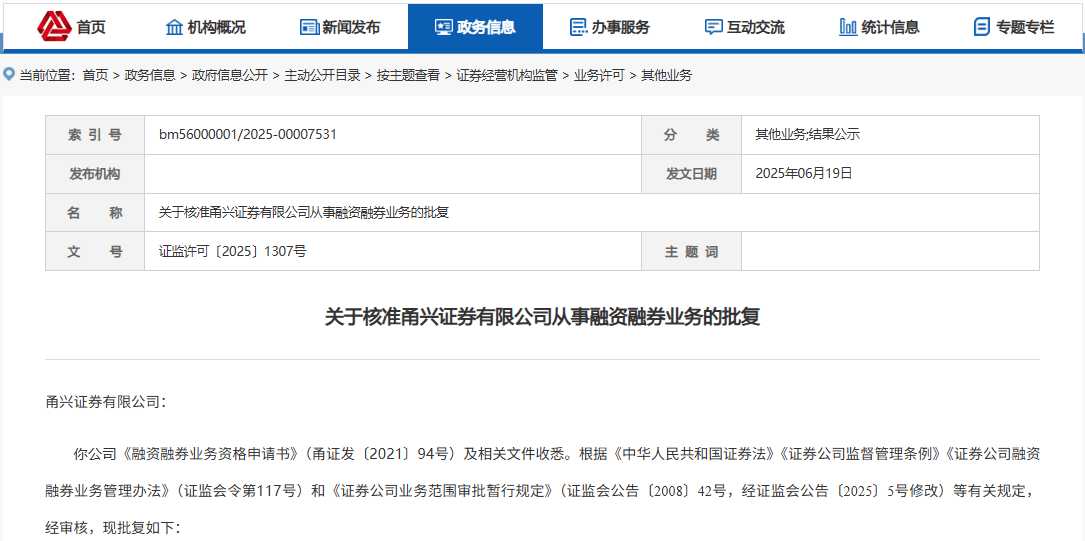Click the classification value 其他业务;结果公示

coord(807,135)
